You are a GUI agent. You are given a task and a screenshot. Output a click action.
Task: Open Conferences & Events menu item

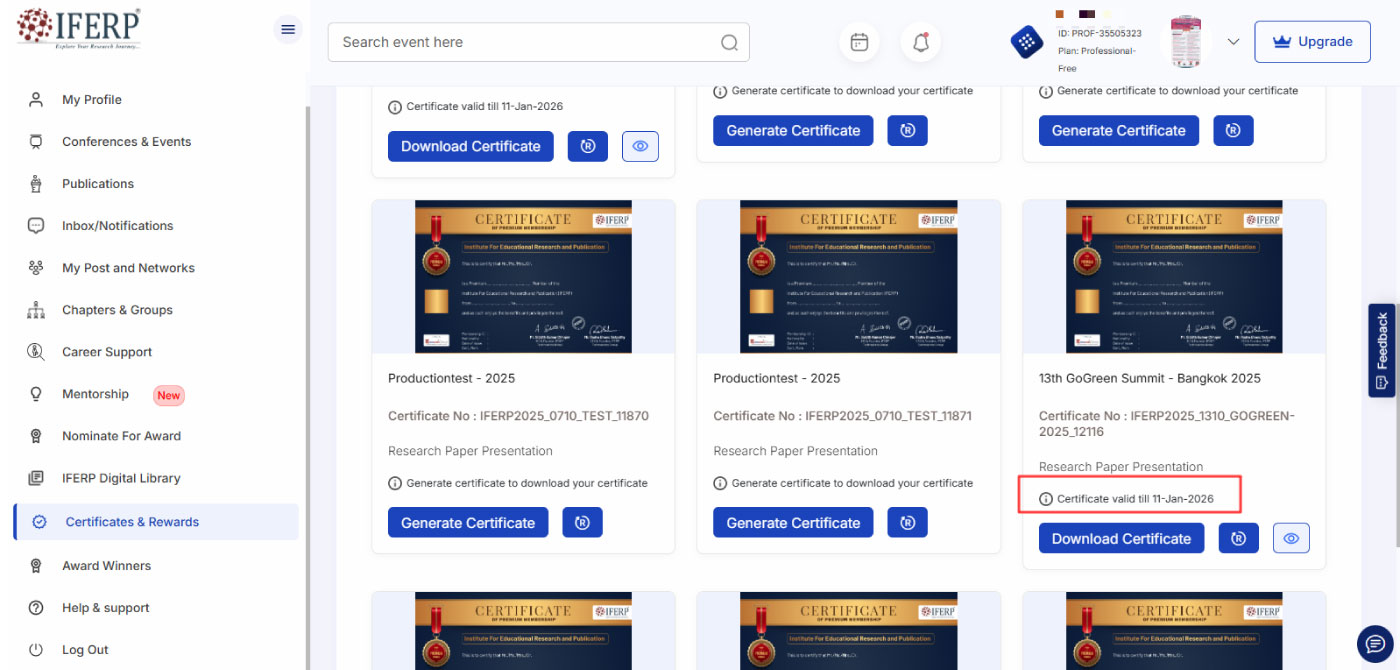pyautogui.click(x=126, y=142)
